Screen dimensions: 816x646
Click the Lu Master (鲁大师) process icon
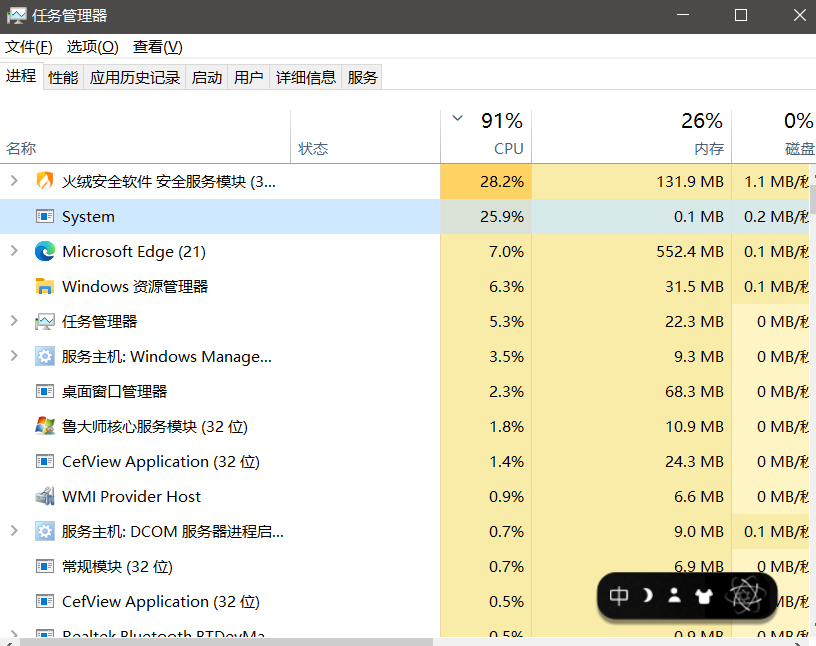coord(45,427)
